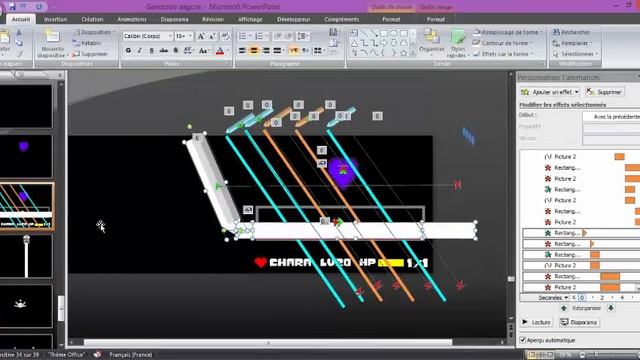Open the Animations ribbon tab

click(132, 19)
